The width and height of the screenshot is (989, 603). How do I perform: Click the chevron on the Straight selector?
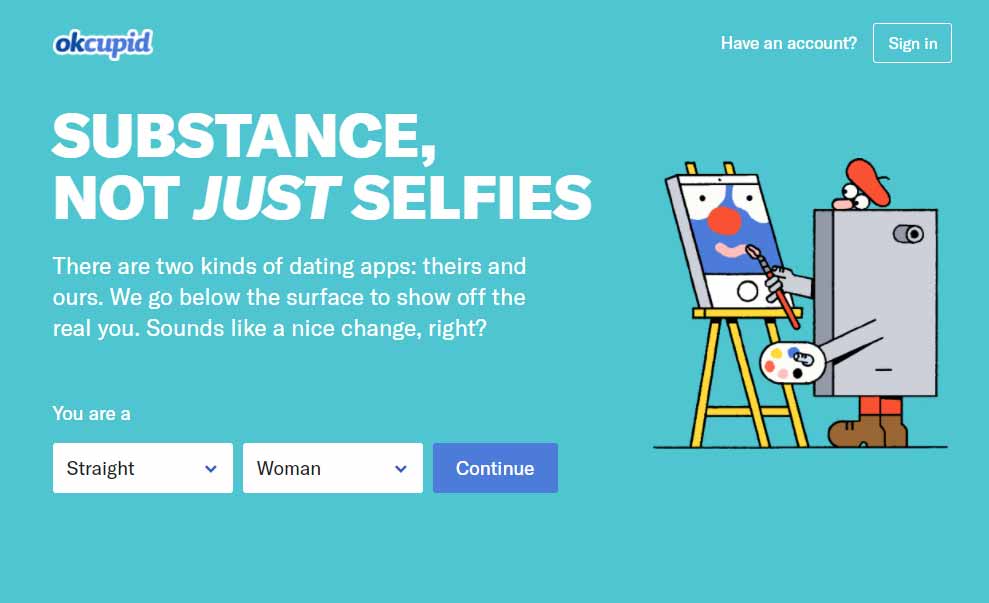pyautogui.click(x=211, y=467)
